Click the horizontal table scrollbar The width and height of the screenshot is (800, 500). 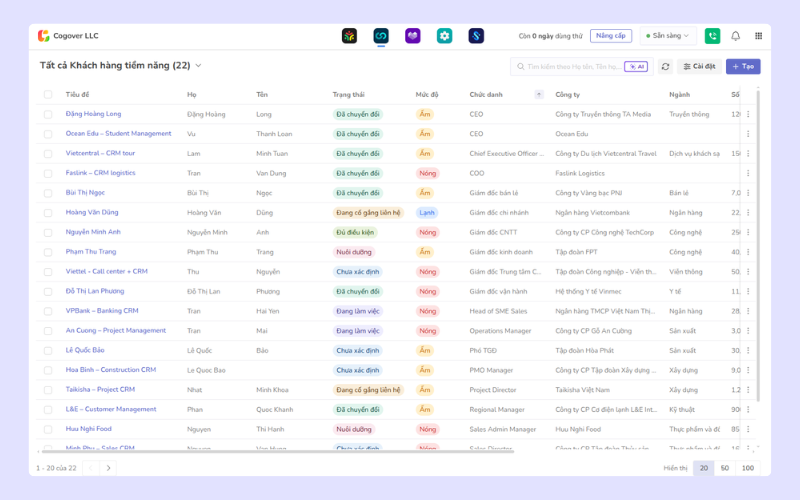278,451
